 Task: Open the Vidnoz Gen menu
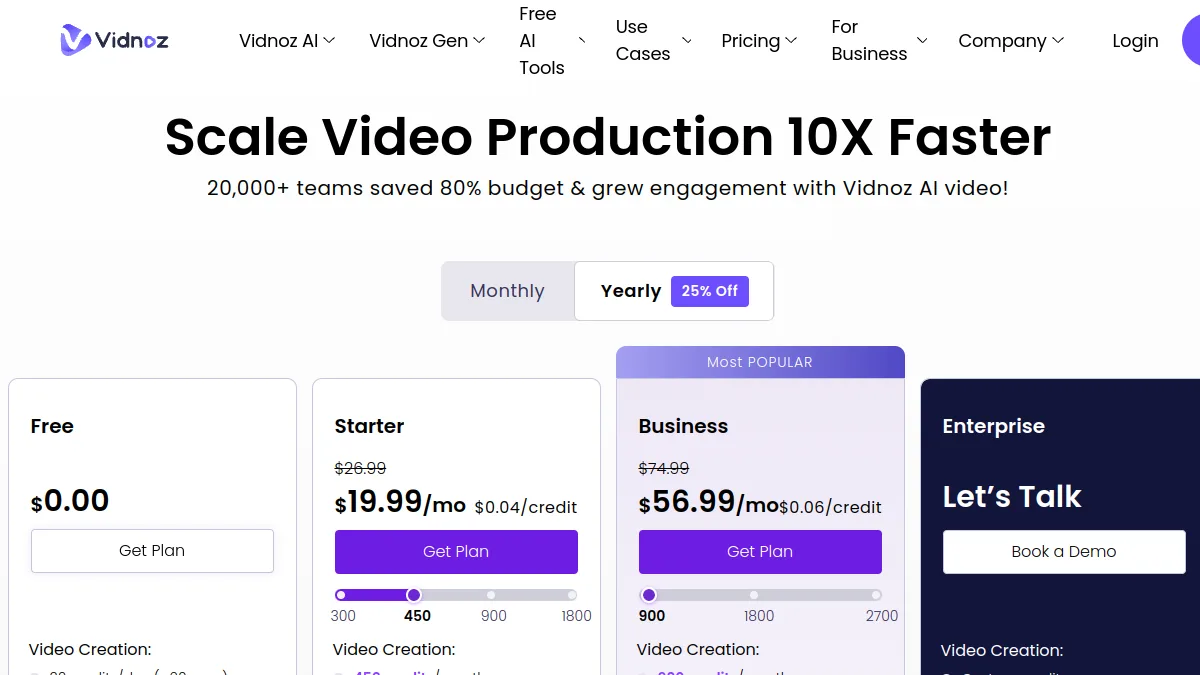pos(427,41)
